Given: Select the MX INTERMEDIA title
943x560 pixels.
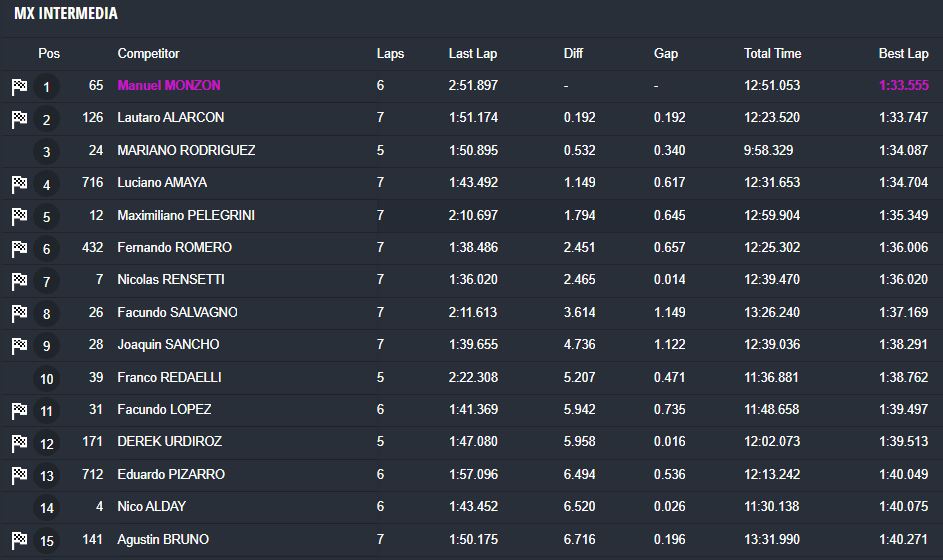Looking at the screenshot, I should [x=66, y=14].
